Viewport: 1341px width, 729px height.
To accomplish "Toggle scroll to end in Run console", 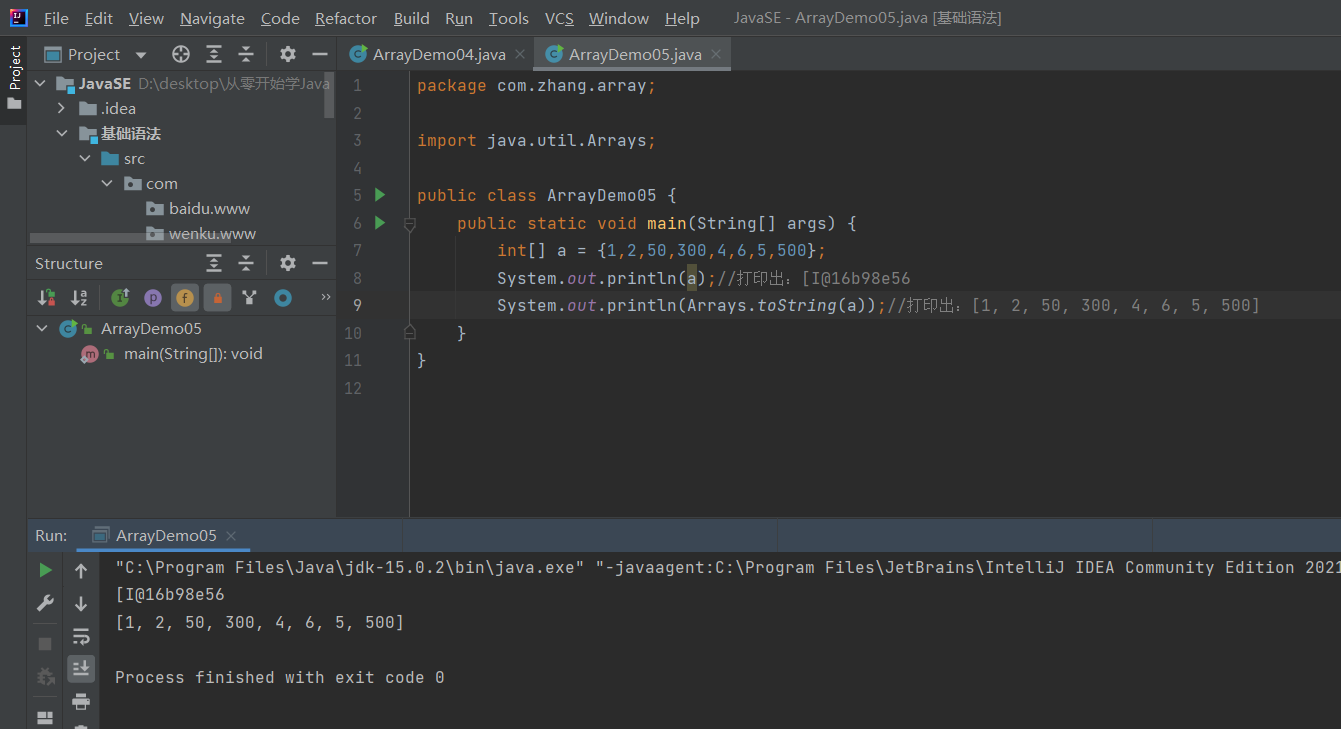I will (x=81, y=668).
